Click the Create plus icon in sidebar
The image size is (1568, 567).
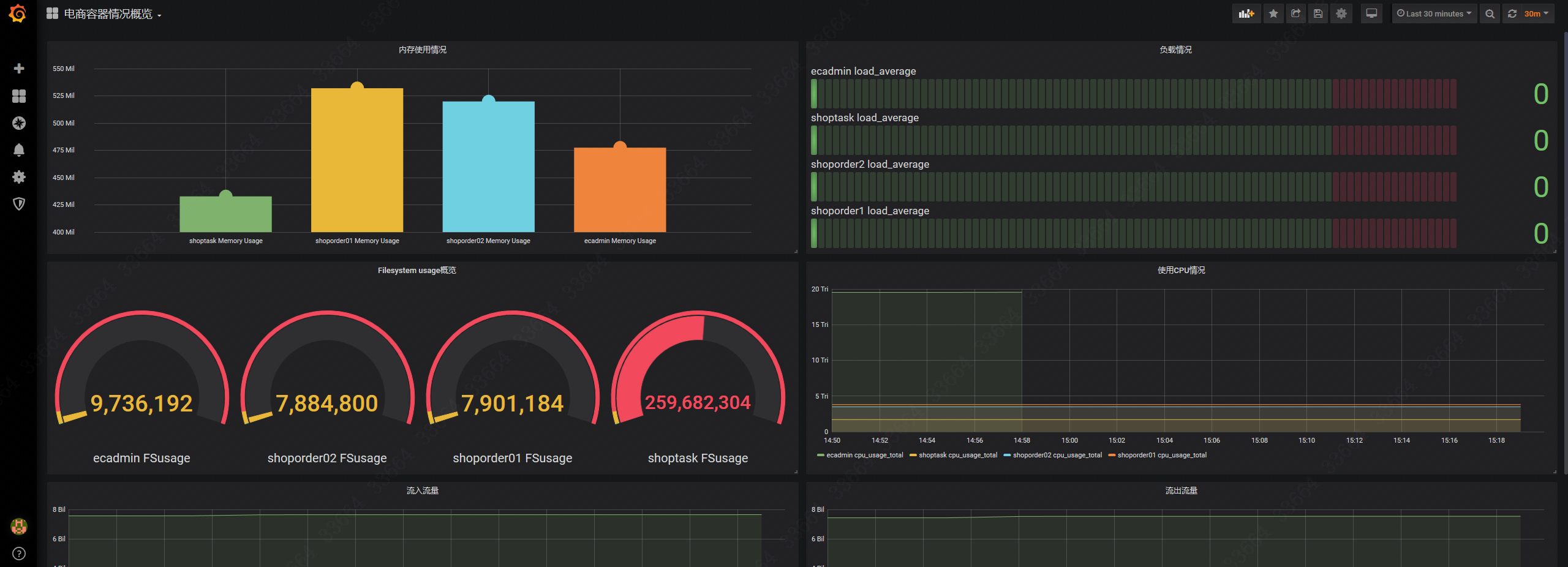tap(19, 69)
